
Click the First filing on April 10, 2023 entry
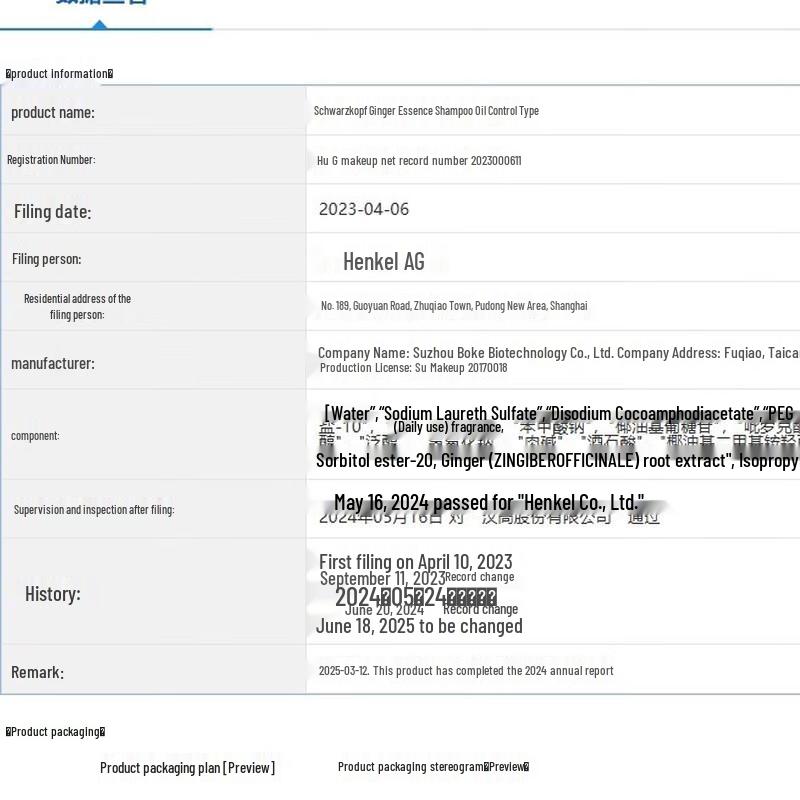pyautogui.click(x=415, y=561)
